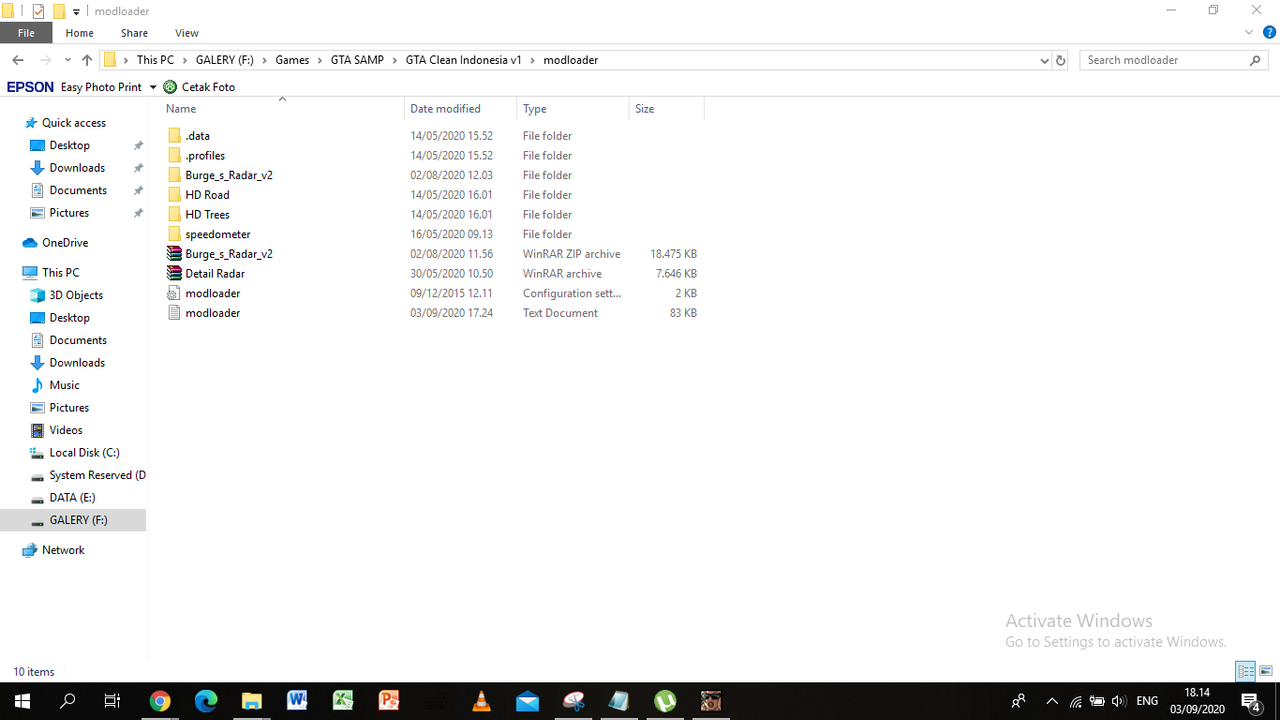The height and width of the screenshot is (720, 1280).
Task: Click the Cetak Foto button
Action: (x=199, y=87)
